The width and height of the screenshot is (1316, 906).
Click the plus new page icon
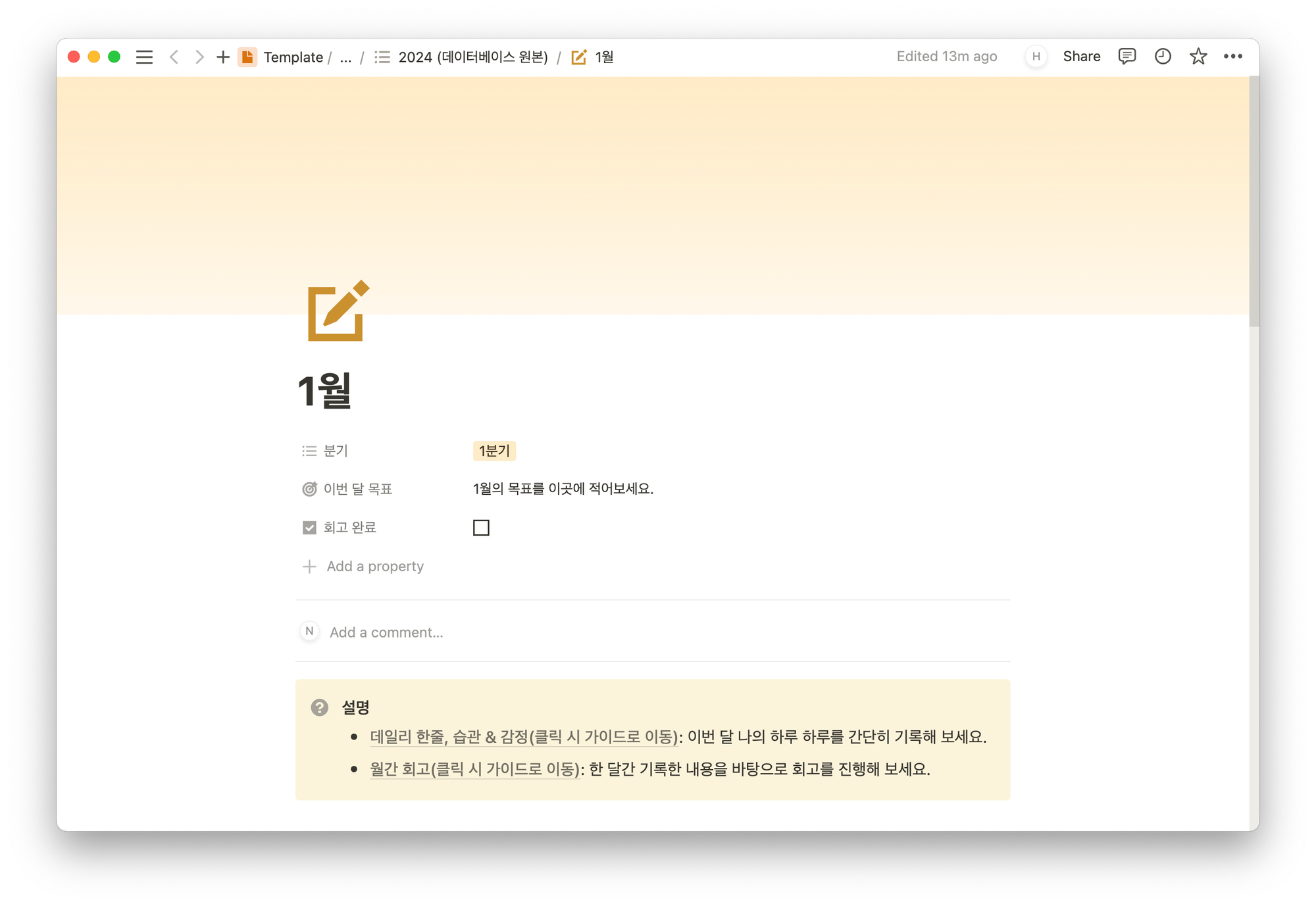[223, 57]
